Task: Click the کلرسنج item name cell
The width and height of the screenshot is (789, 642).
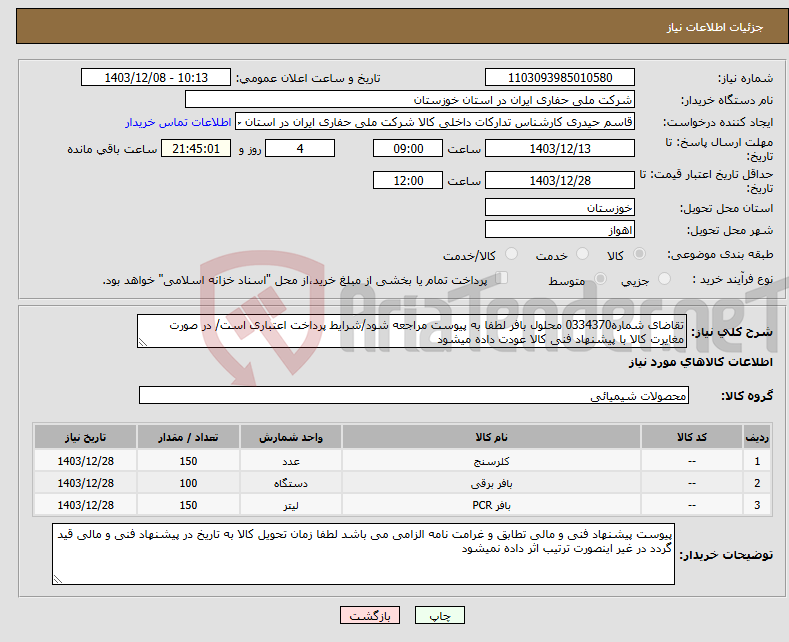Action: coord(491,461)
